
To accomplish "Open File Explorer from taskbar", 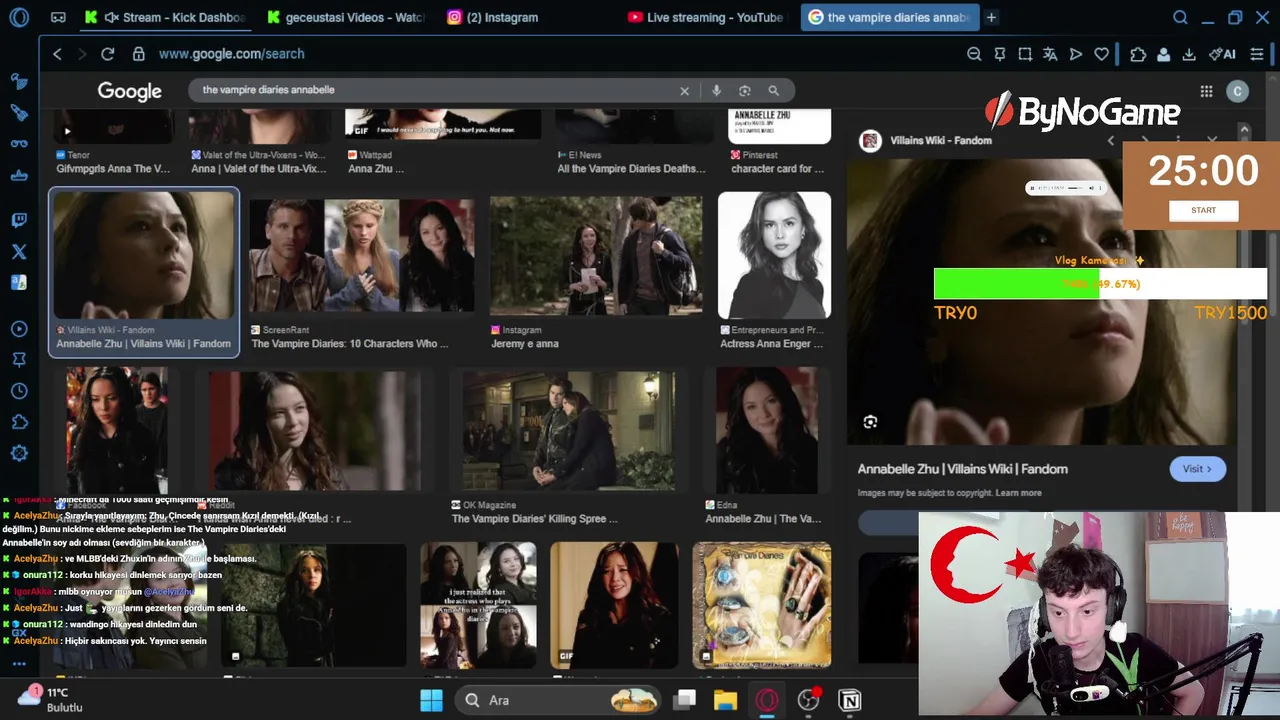I will click(x=725, y=700).
